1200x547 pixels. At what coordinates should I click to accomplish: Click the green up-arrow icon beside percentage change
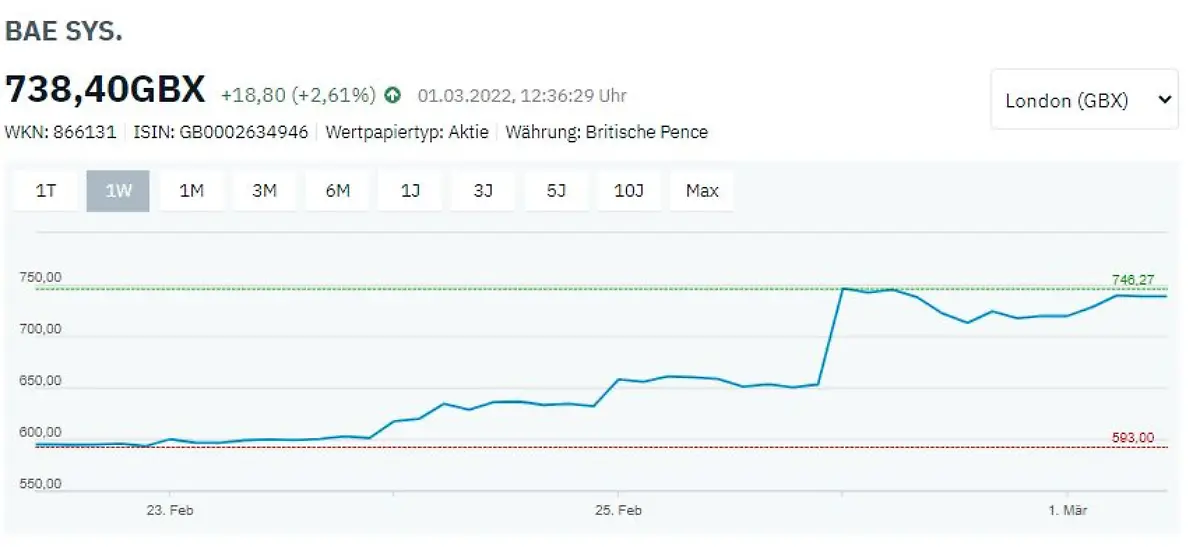pos(393,96)
